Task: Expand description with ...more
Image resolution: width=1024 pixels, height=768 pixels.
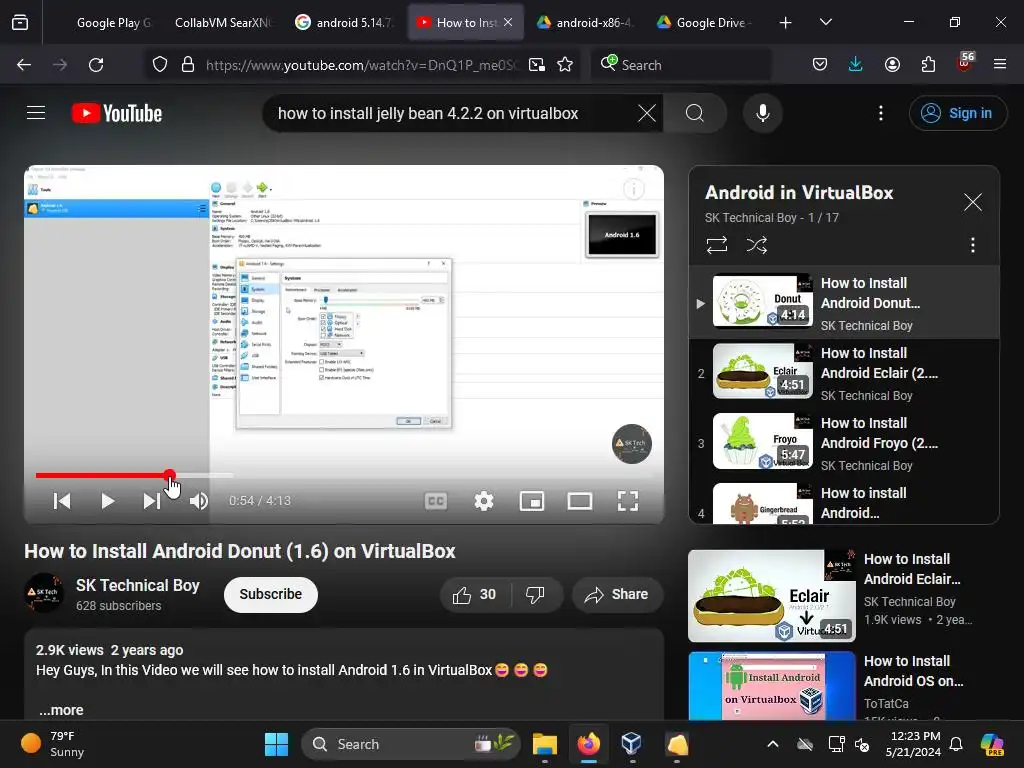Action: 61,710
